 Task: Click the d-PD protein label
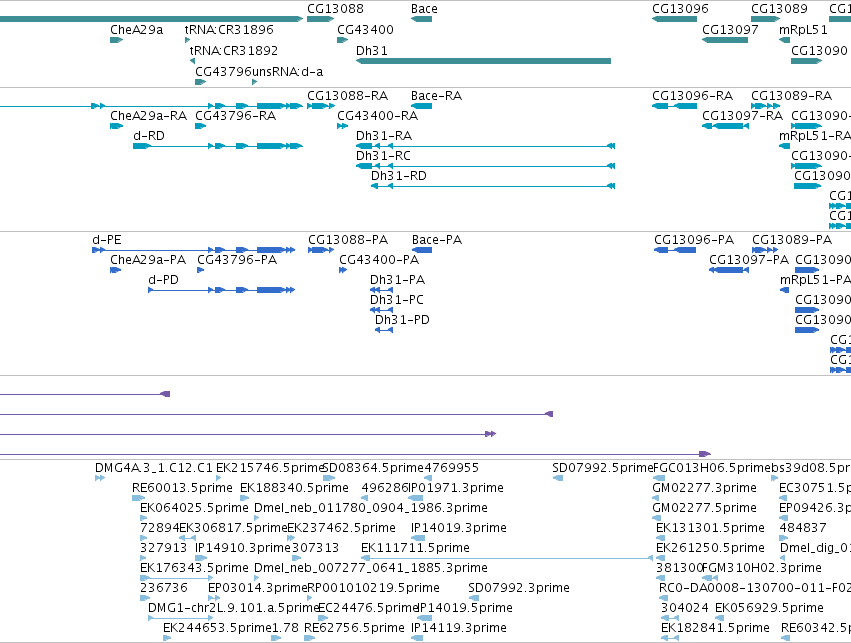pyautogui.click(x=163, y=280)
